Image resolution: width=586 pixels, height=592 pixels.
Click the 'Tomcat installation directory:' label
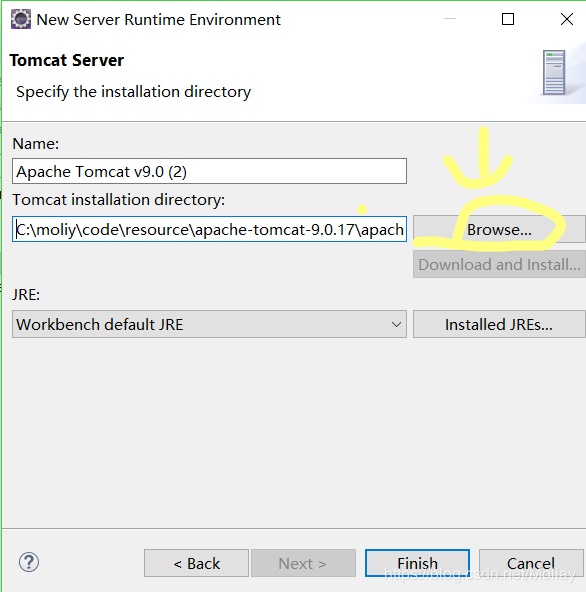pos(119,200)
